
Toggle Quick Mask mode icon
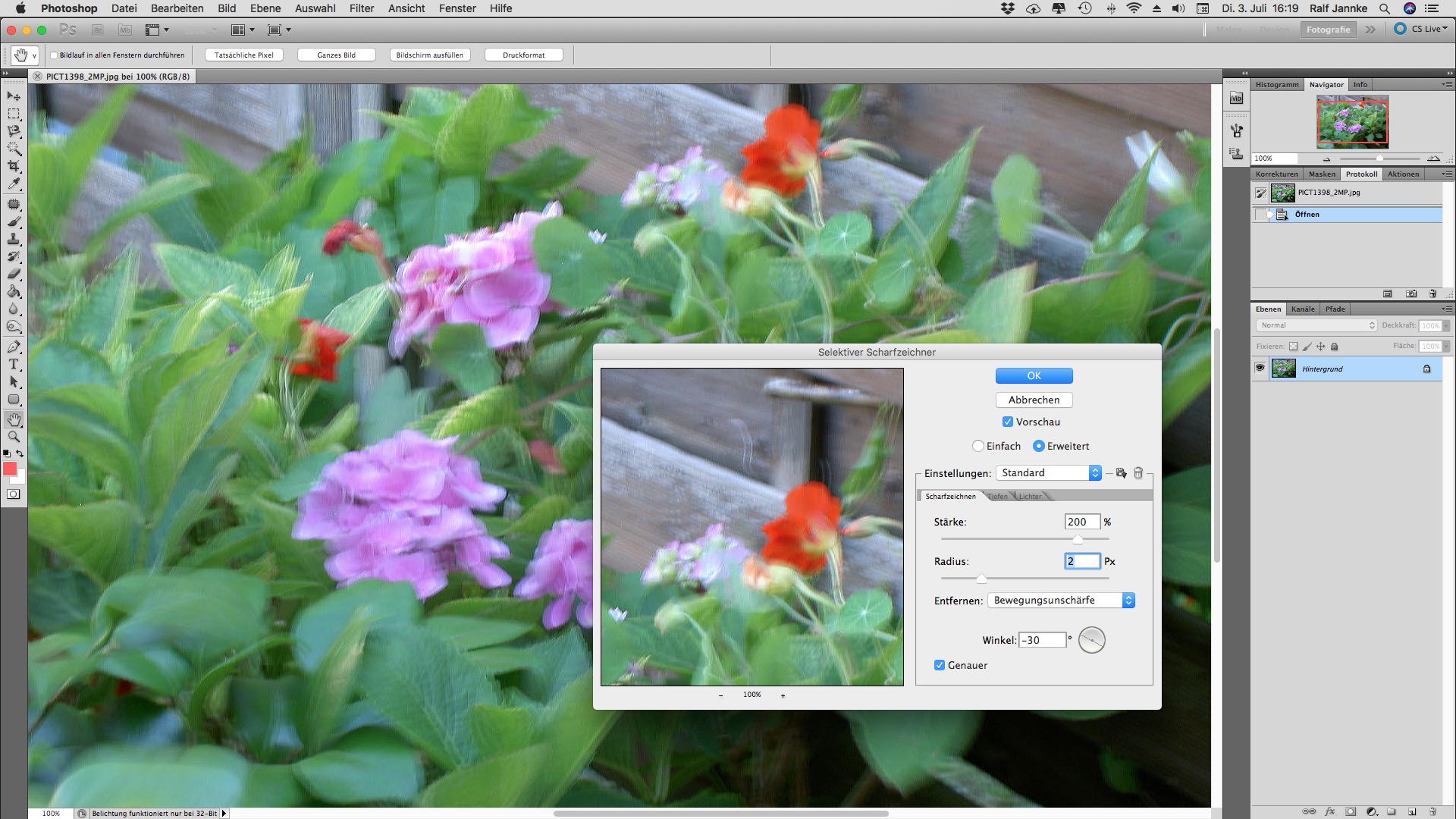click(x=14, y=494)
